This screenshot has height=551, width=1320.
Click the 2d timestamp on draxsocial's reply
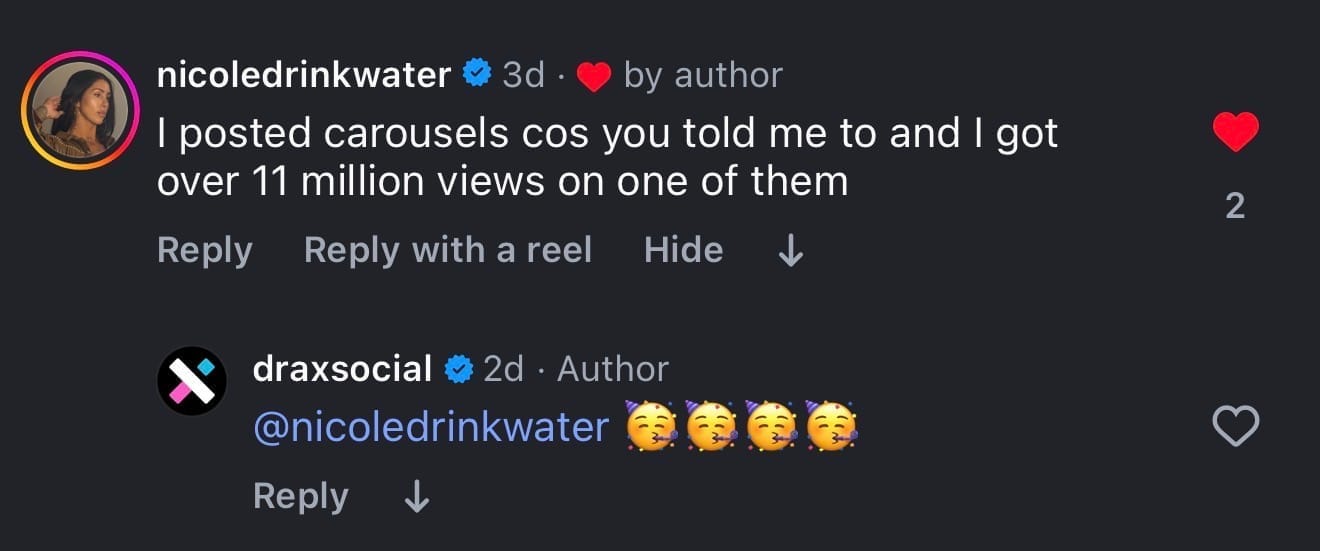[x=503, y=369]
